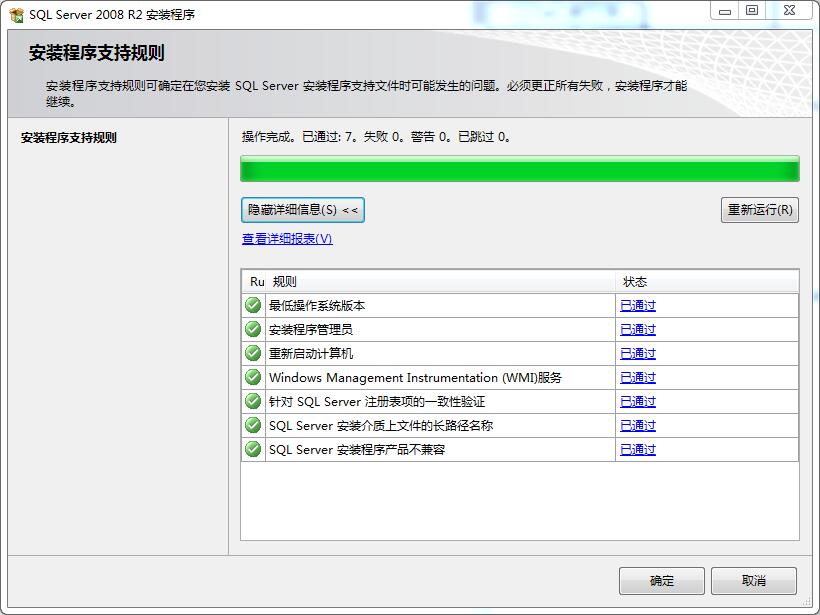Click the 确定 button
Viewport: 820px width, 615px height.
click(662, 580)
